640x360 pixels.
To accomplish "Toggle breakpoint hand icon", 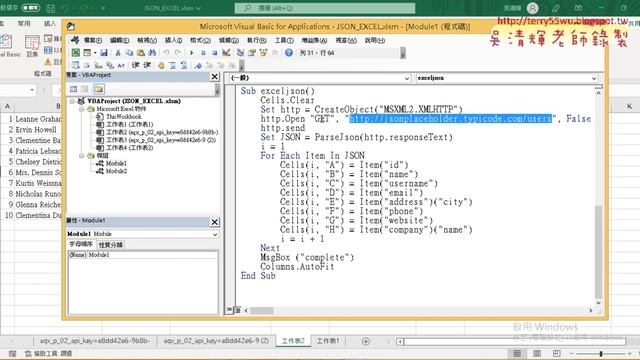I will [x=161, y=65].
